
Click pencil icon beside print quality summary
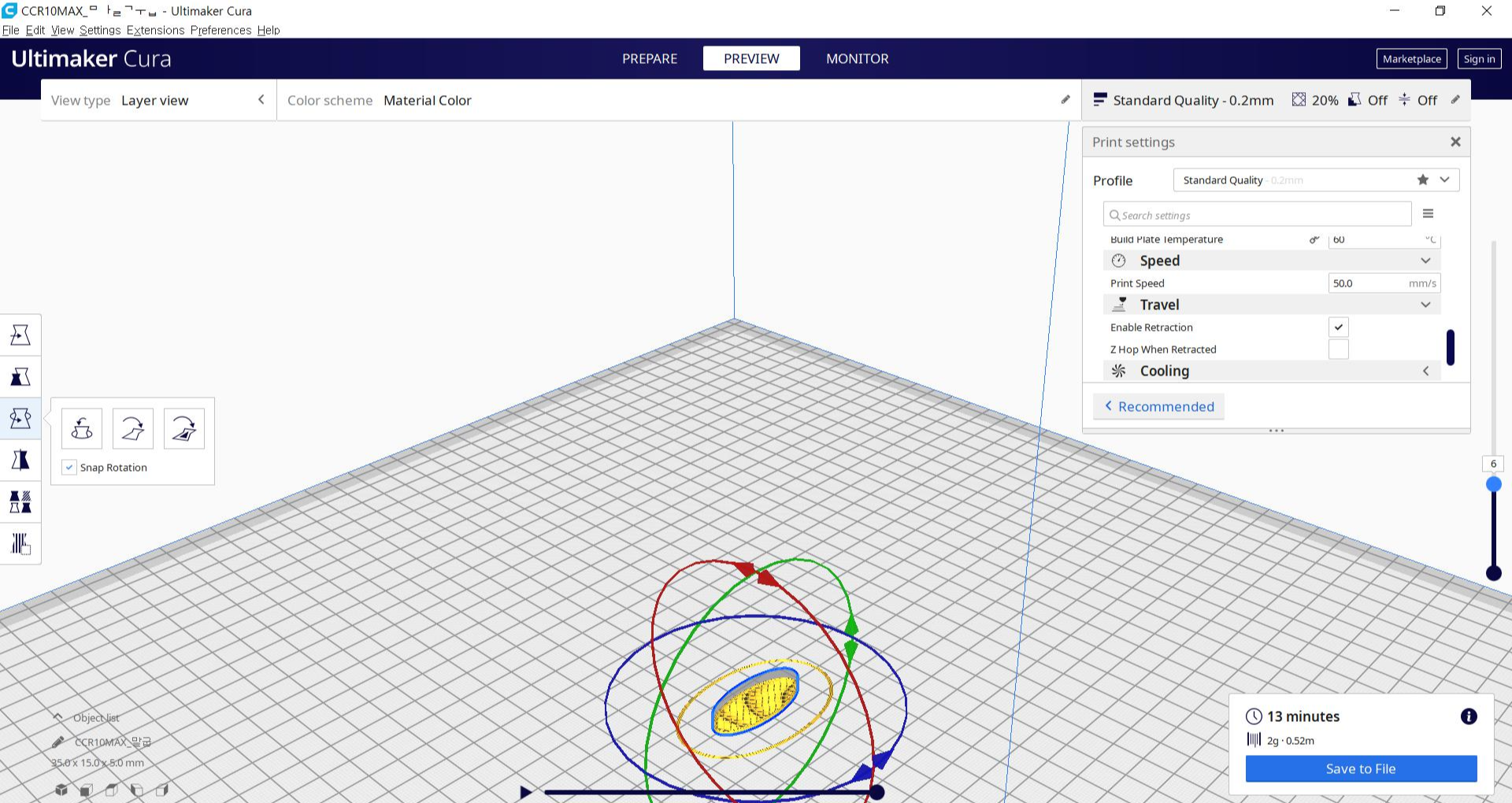1455,99
